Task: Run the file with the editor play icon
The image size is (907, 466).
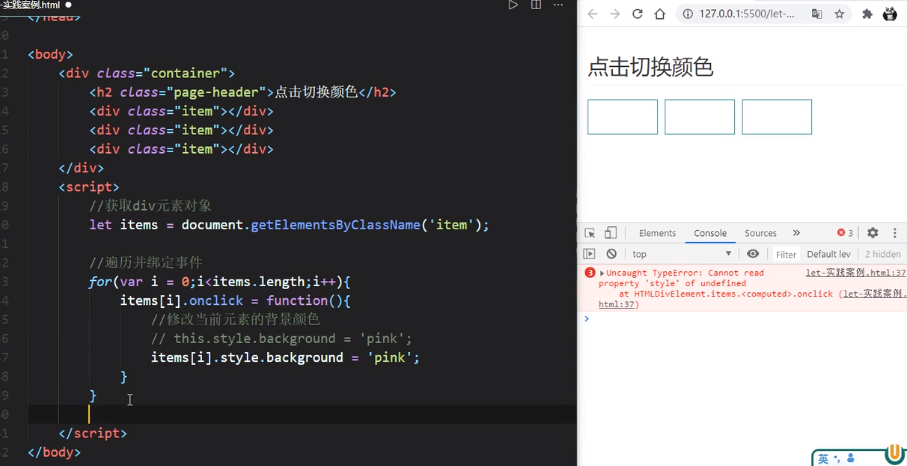Action: pyautogui.click(x=513, y=5)
